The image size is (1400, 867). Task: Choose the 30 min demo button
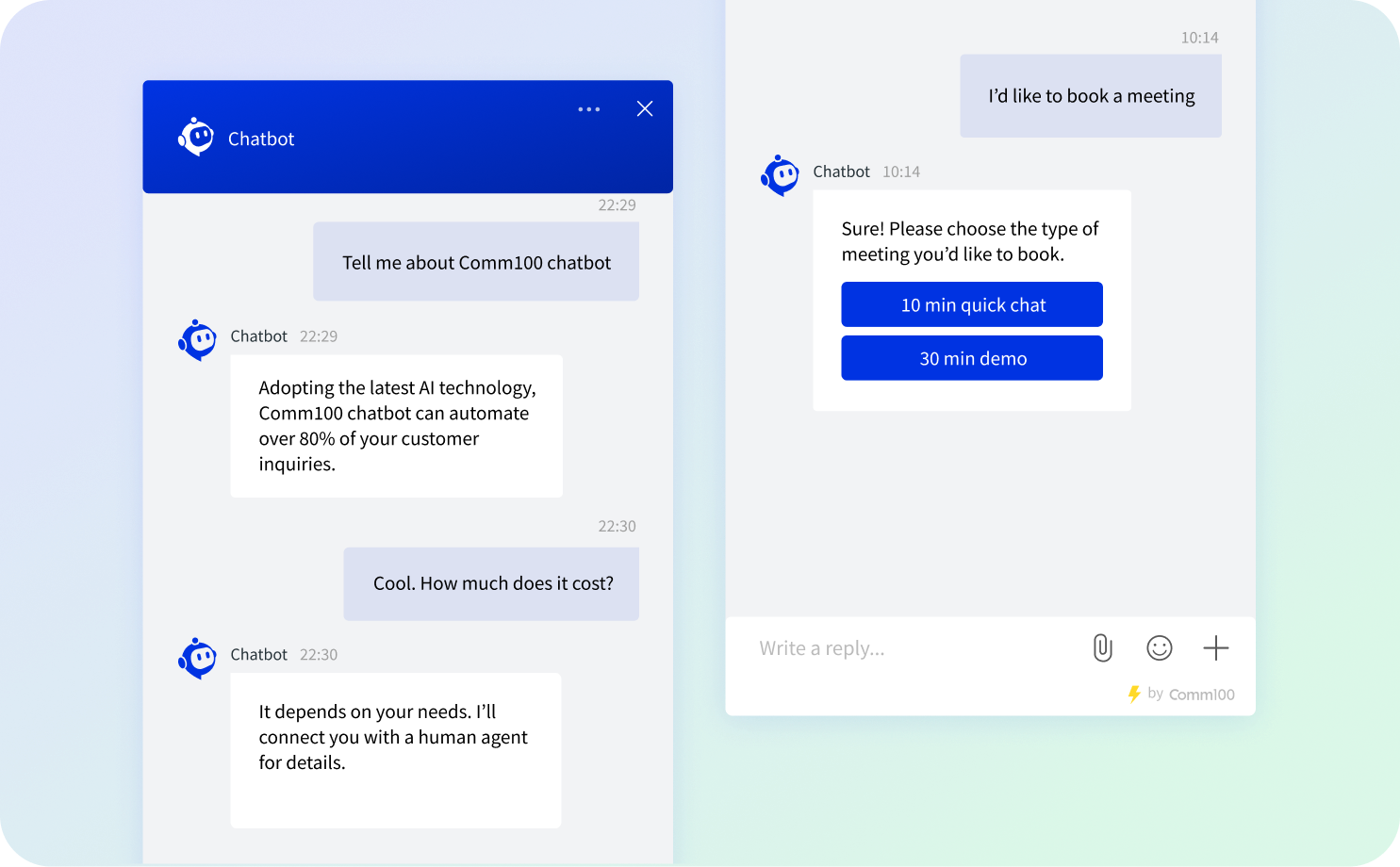(x=972, y=358)
